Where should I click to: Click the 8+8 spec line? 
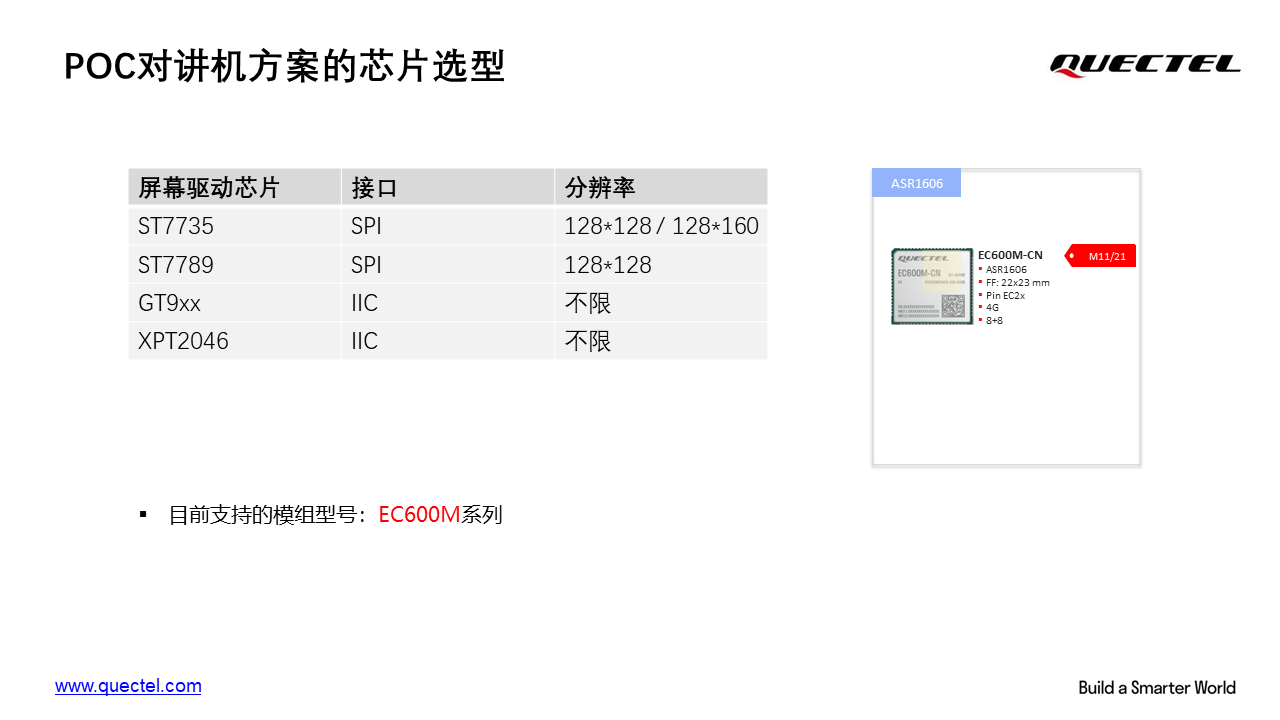pos(994,320)
